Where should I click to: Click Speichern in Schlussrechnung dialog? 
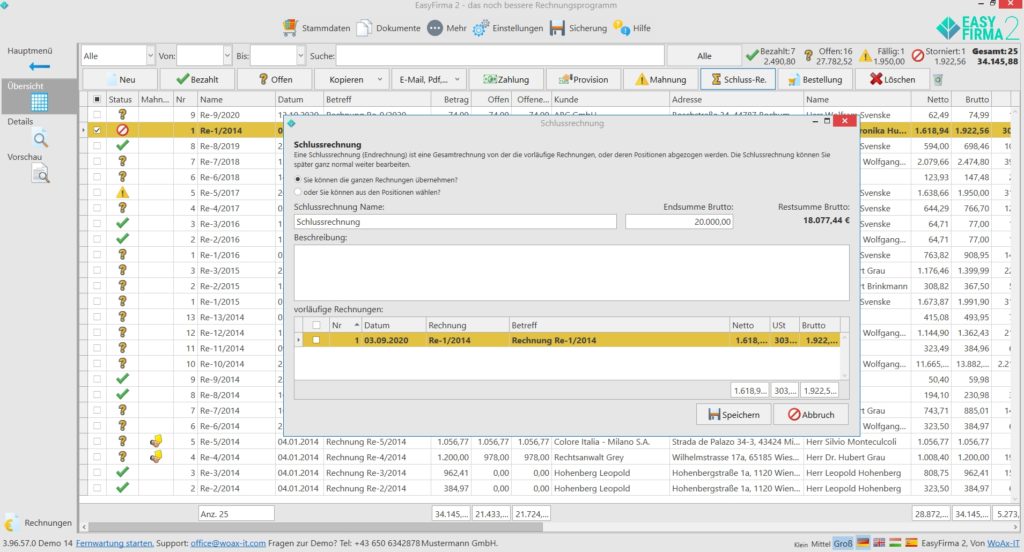[x=733, y=414]
